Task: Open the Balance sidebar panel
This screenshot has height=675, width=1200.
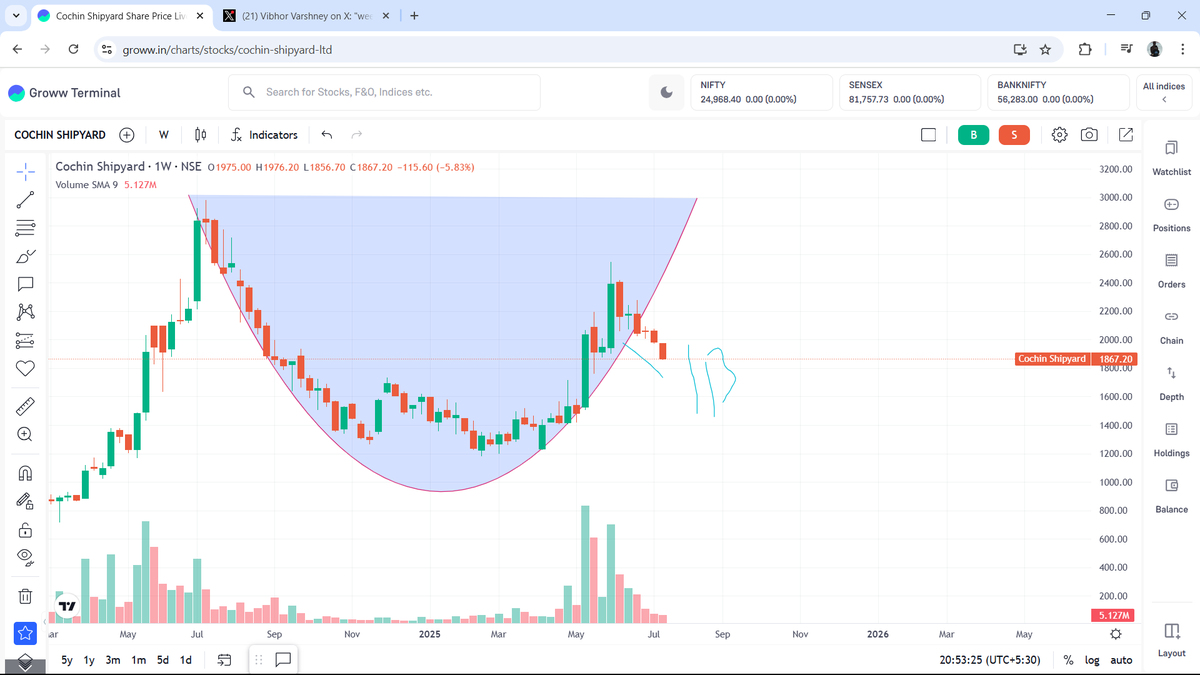Action: 1171,496
